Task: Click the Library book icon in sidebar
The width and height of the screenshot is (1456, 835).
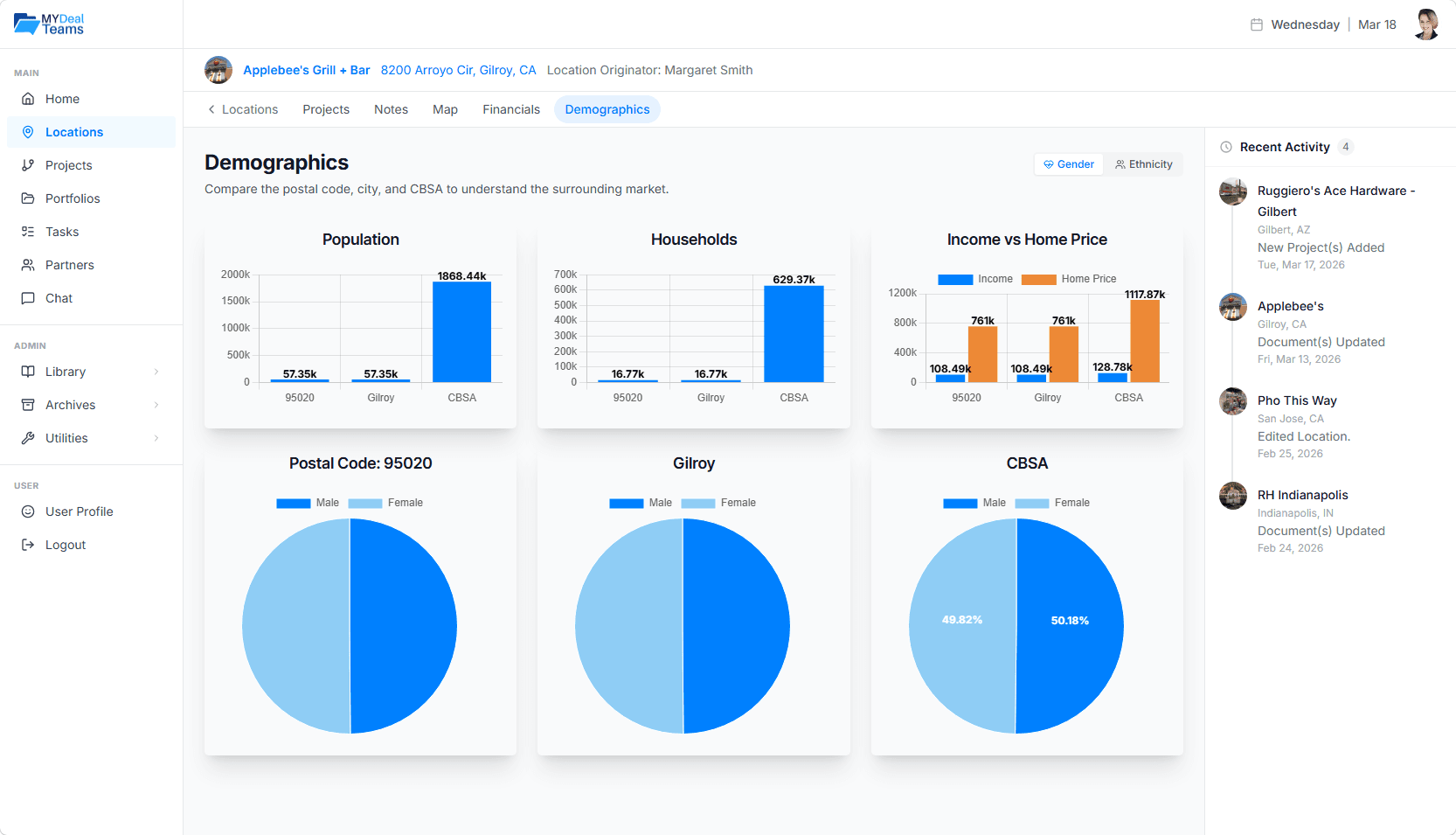Action: pyautogui.click(x=28, y=372)
